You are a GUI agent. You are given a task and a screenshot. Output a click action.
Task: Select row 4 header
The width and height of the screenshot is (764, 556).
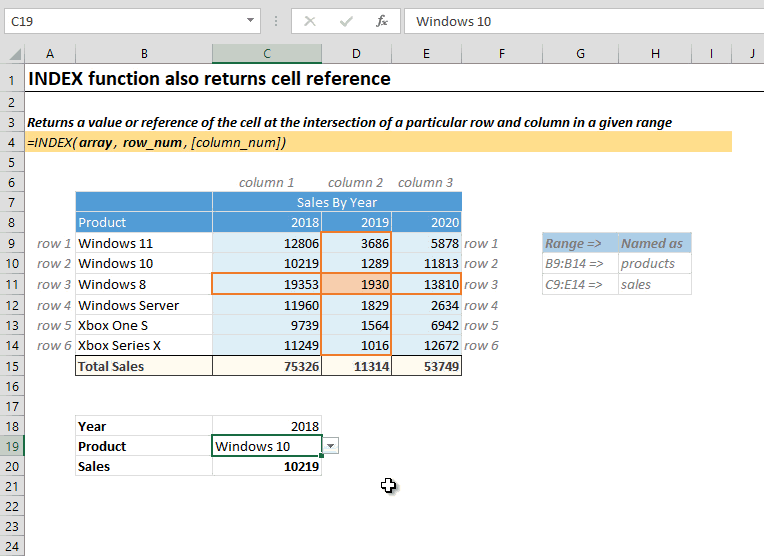(12, 142)
